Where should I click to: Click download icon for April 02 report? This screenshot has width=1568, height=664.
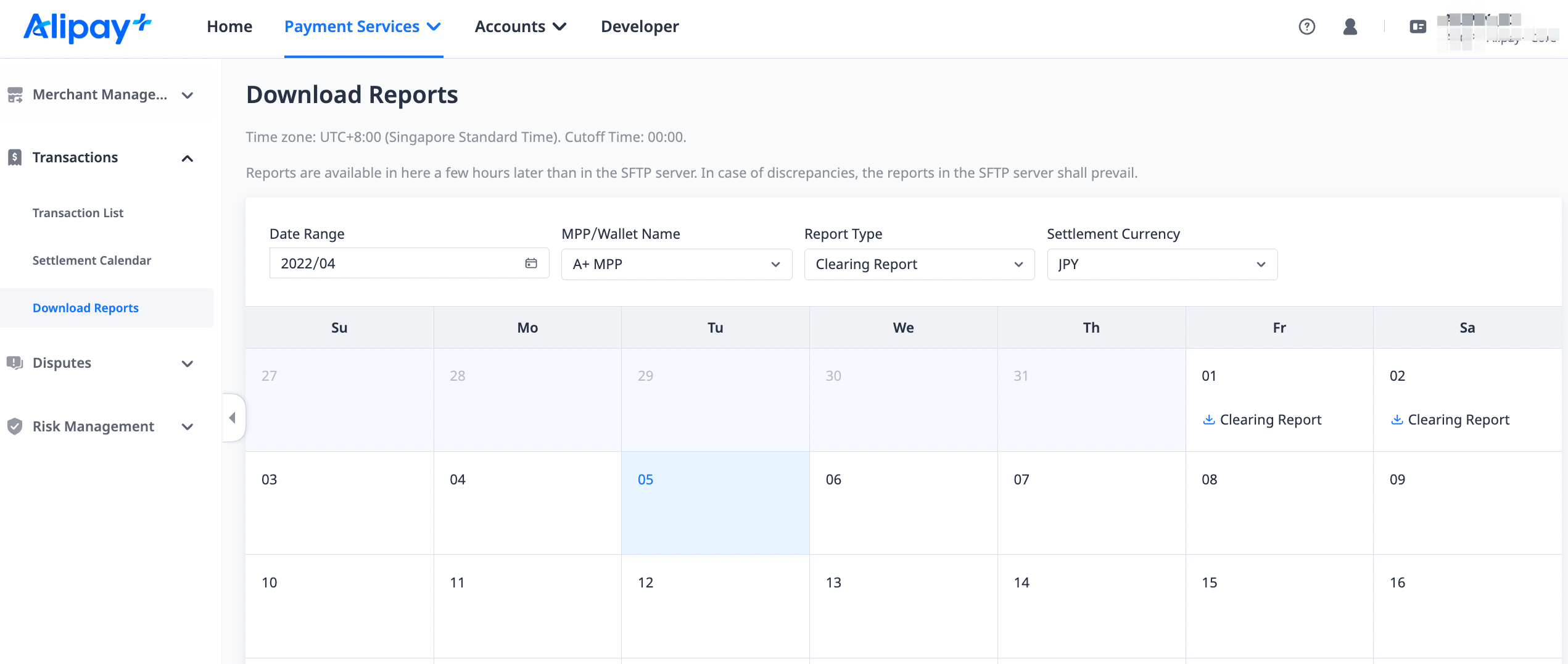[1397, 420]
